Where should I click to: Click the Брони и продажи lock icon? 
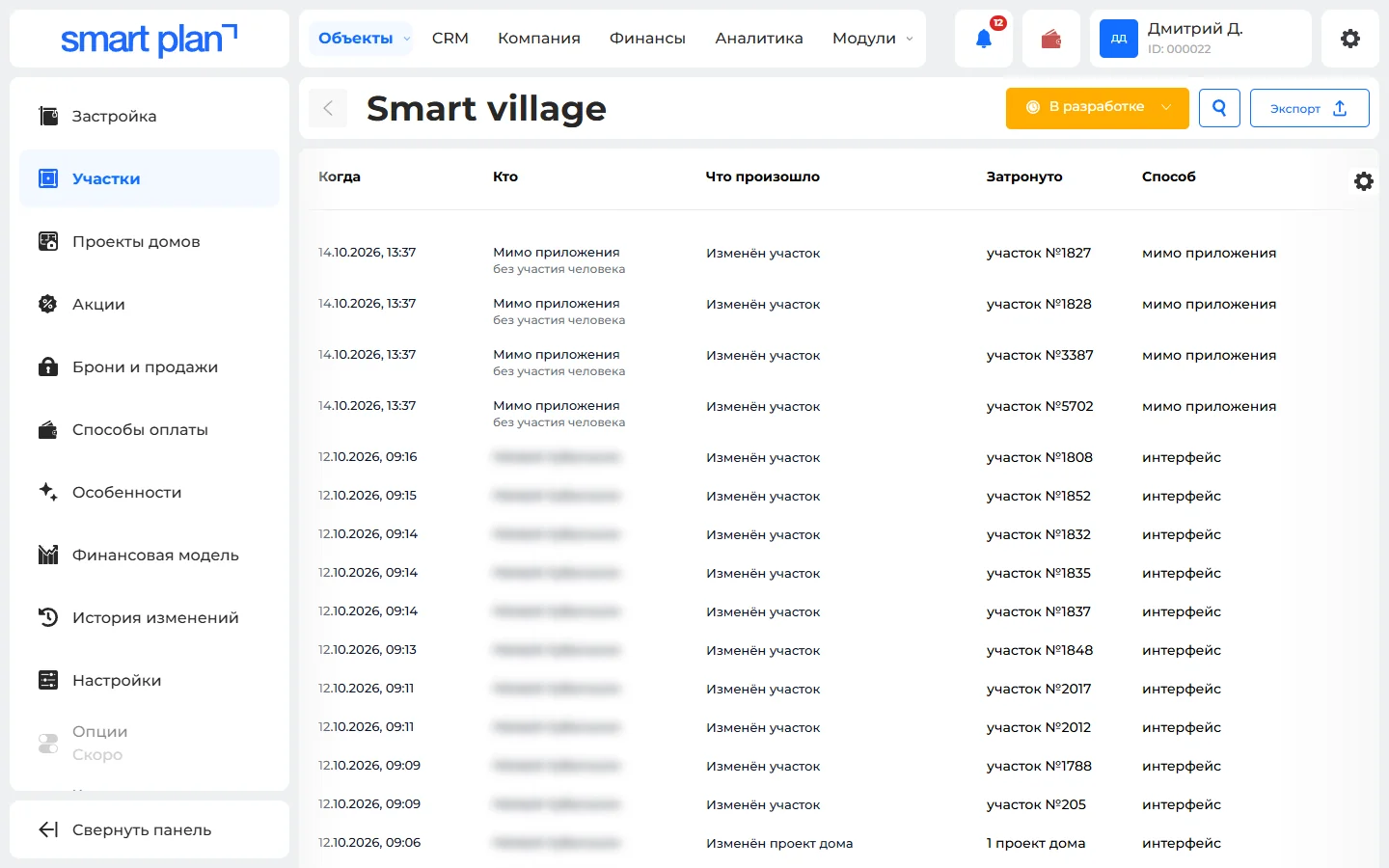pos(48,366)
